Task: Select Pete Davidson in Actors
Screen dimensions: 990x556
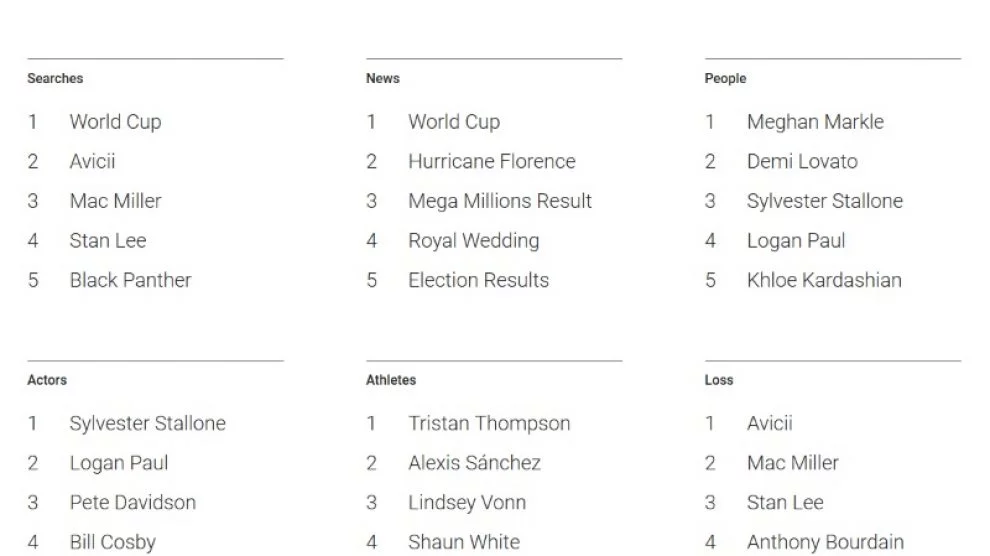Action: [x=133, y=503]
